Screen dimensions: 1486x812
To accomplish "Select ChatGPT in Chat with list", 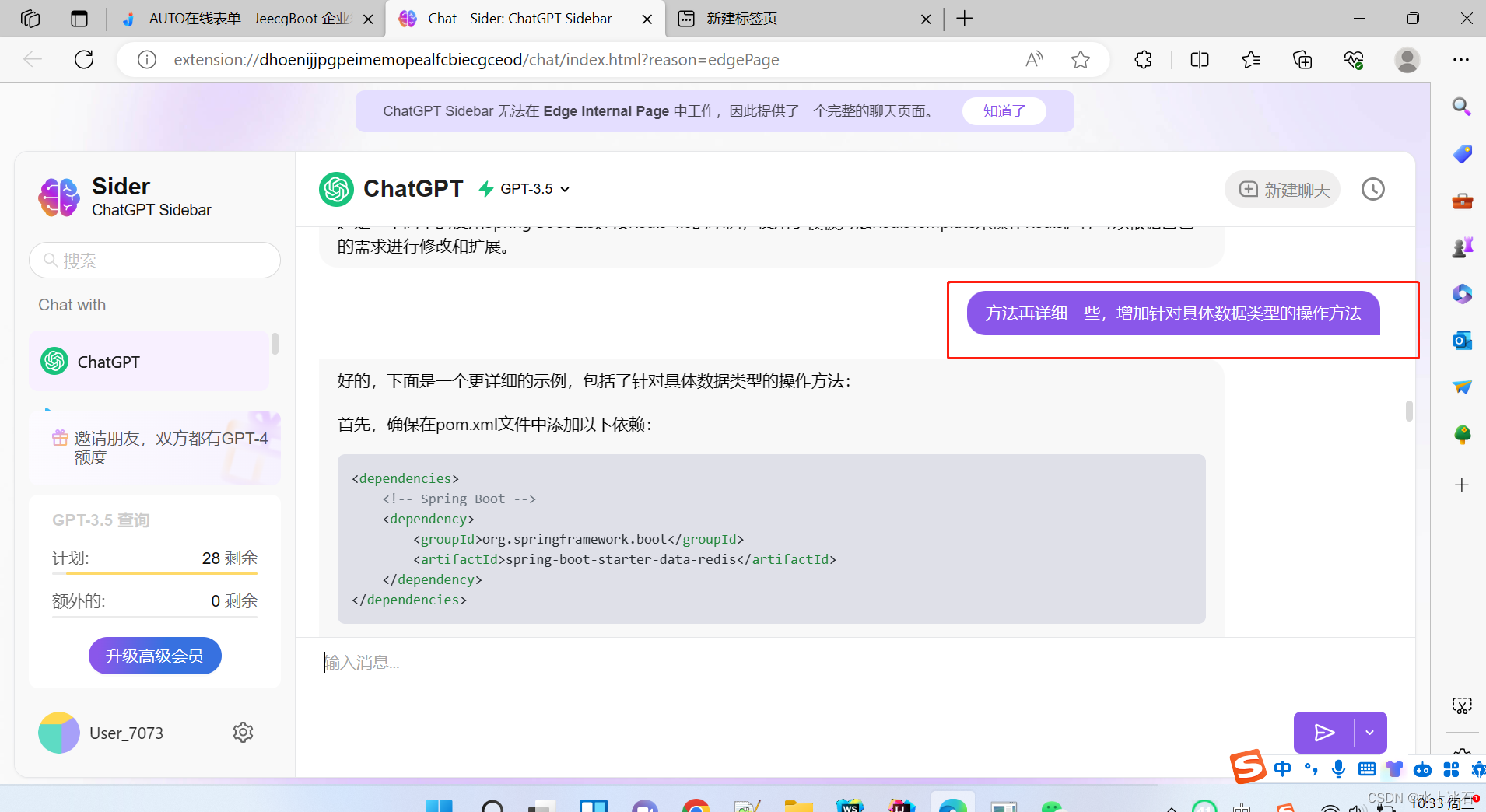I will (149, 362).
